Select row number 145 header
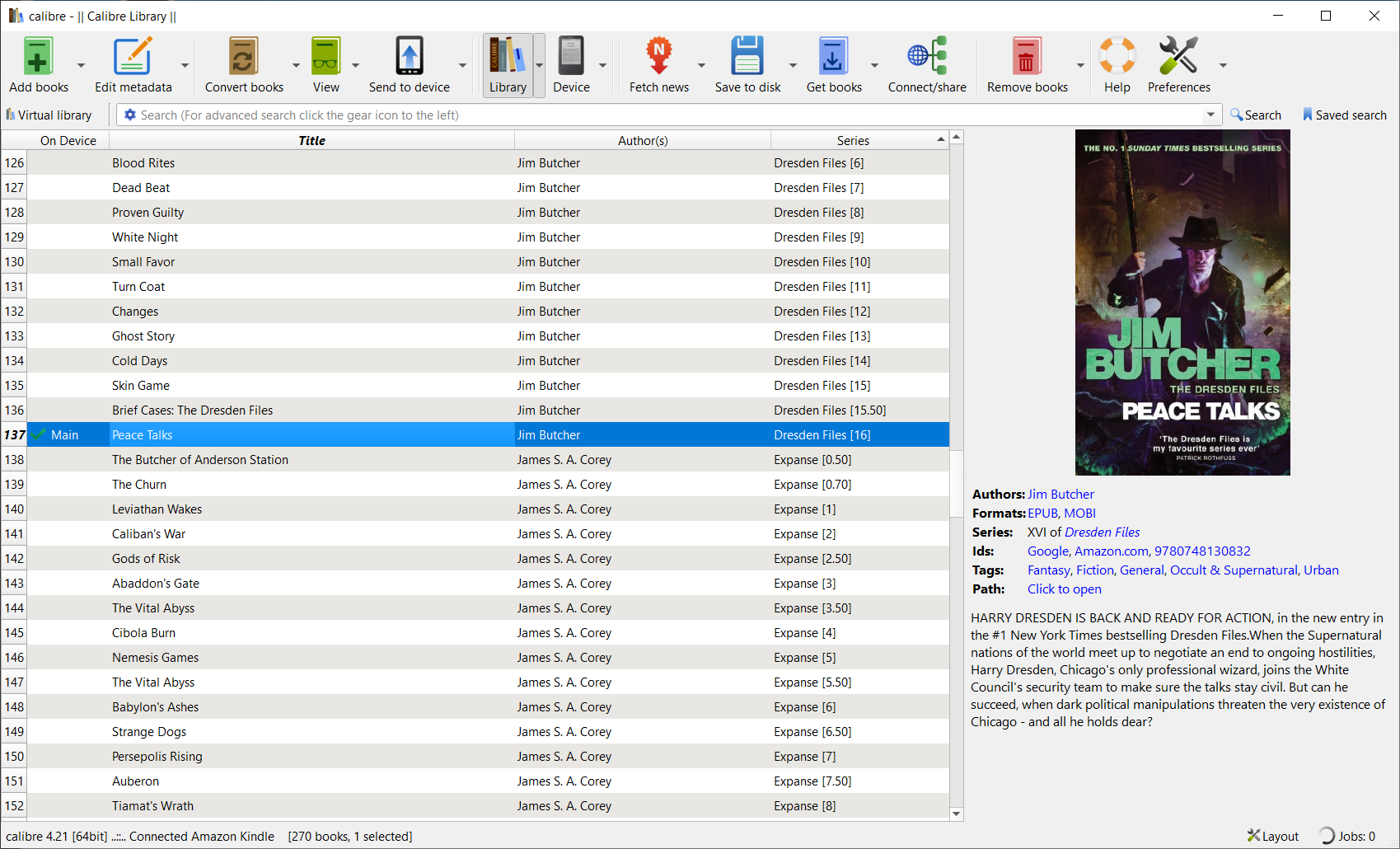 point(14,633)
